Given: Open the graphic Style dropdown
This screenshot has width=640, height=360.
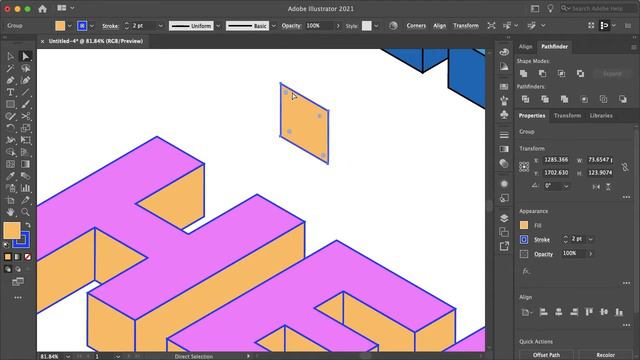Looking at the screenshot, I should [376, 26].
